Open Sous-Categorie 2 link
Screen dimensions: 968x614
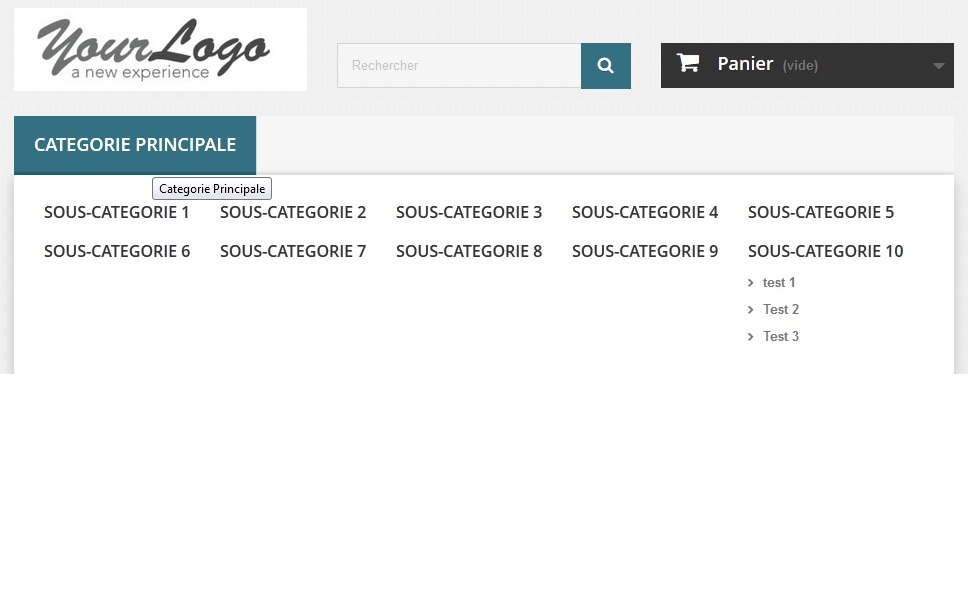293,212
